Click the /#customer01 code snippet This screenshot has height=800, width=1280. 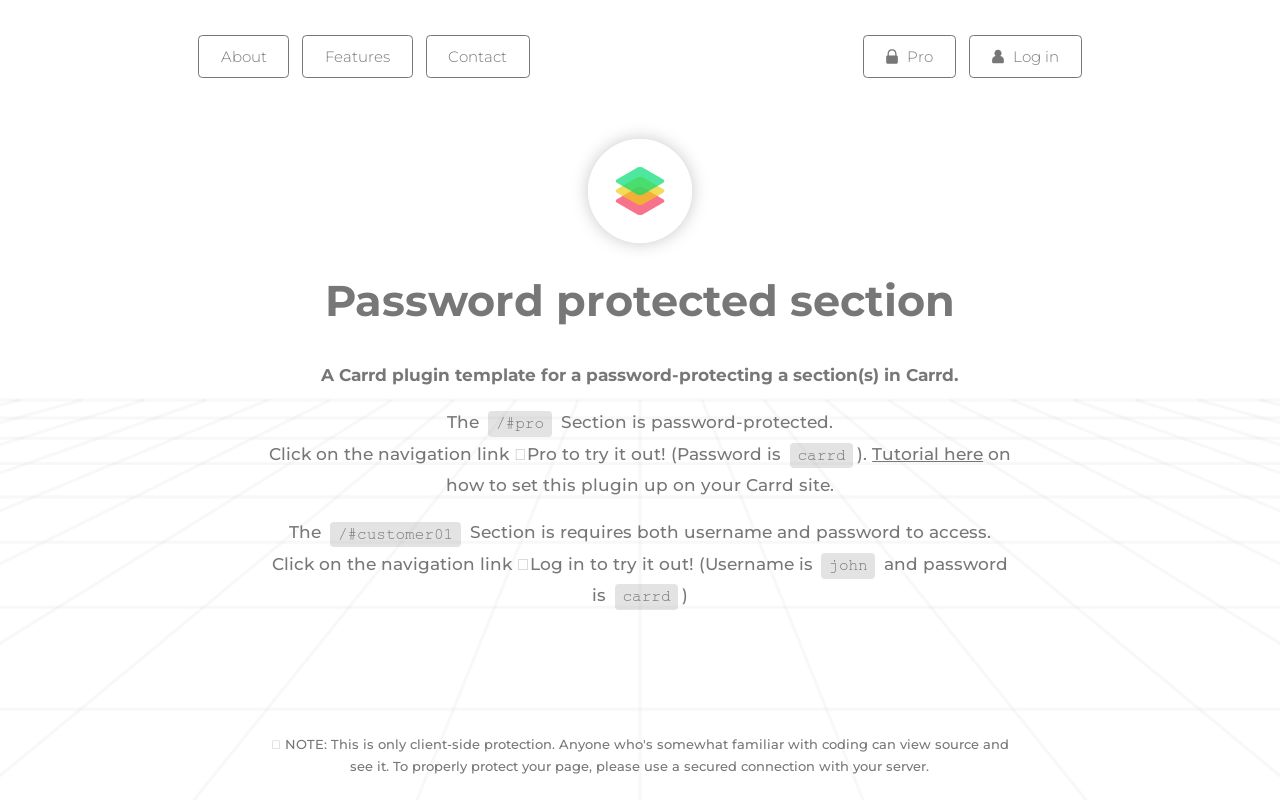pyautogui.click(x=395, y=534)
